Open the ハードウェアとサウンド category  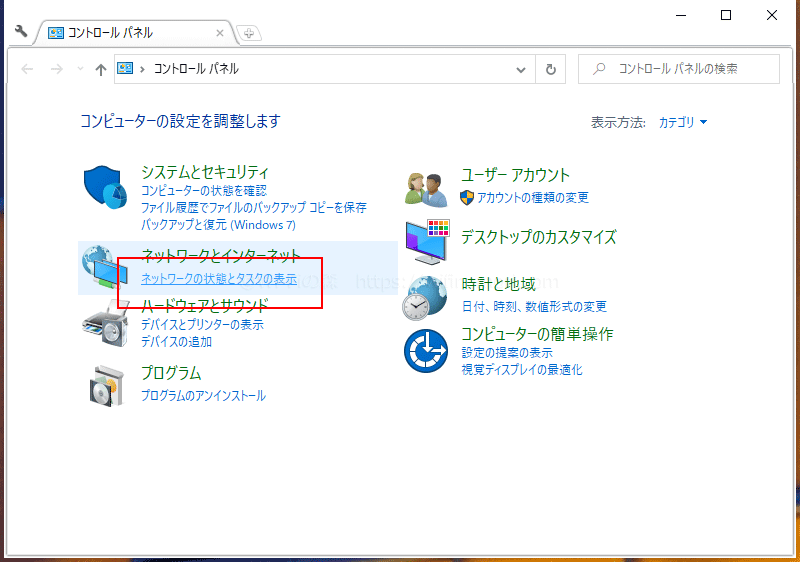[x=205, y=305]
